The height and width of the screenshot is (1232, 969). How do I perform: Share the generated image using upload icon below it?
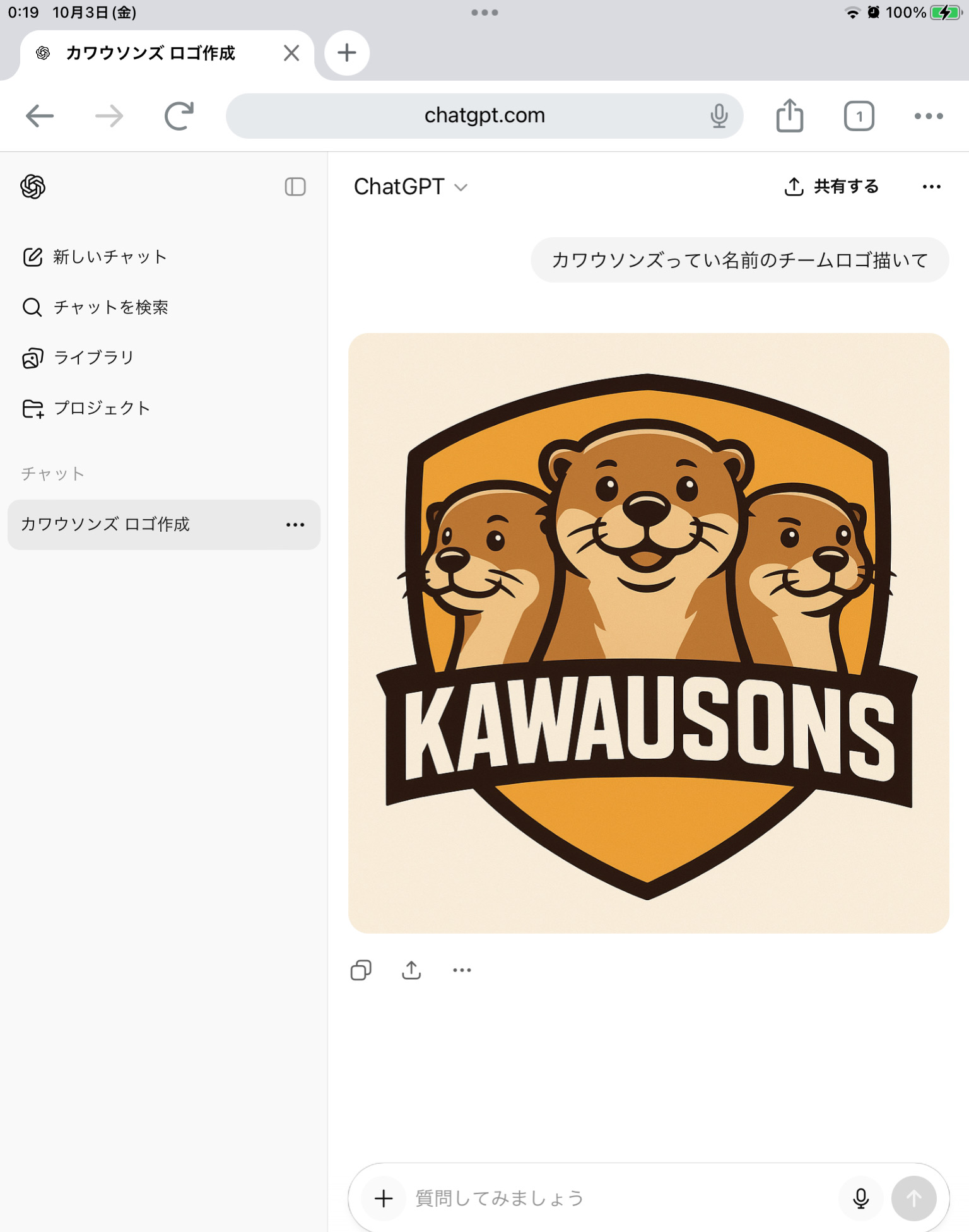point(411,970)
